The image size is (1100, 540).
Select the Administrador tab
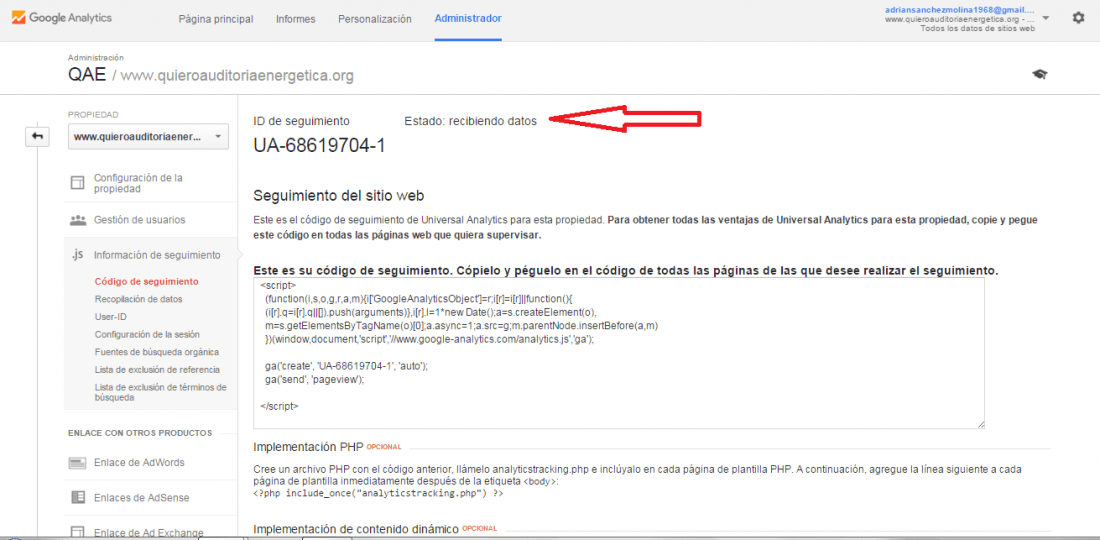coord(468,19)
